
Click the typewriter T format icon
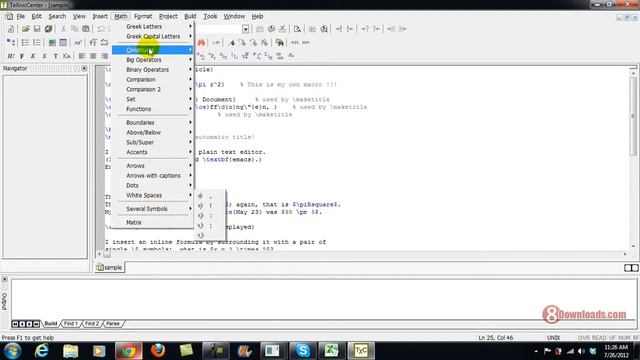[56, 56]
